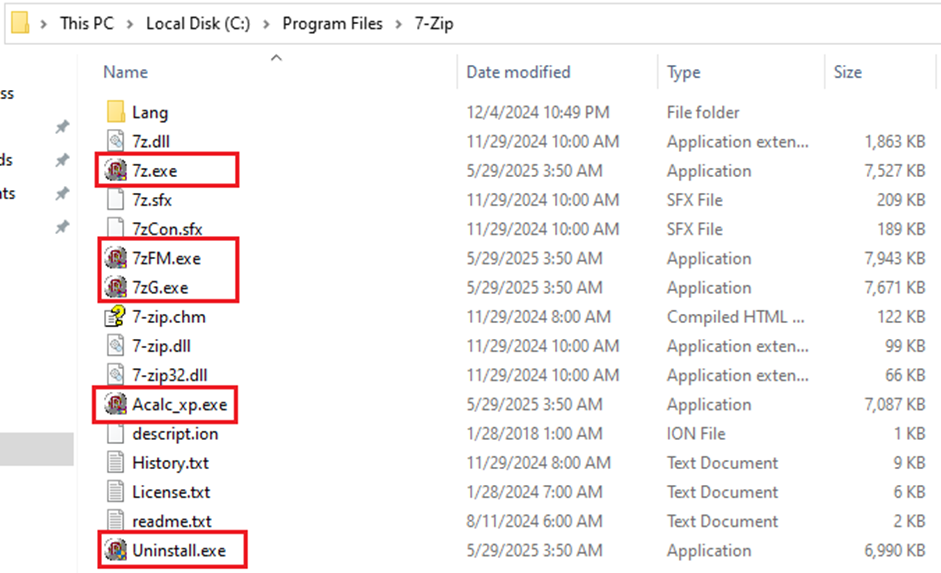Select the file name Uninstall.exe
This screenshot has width=941, height=573.
(179, 550)
